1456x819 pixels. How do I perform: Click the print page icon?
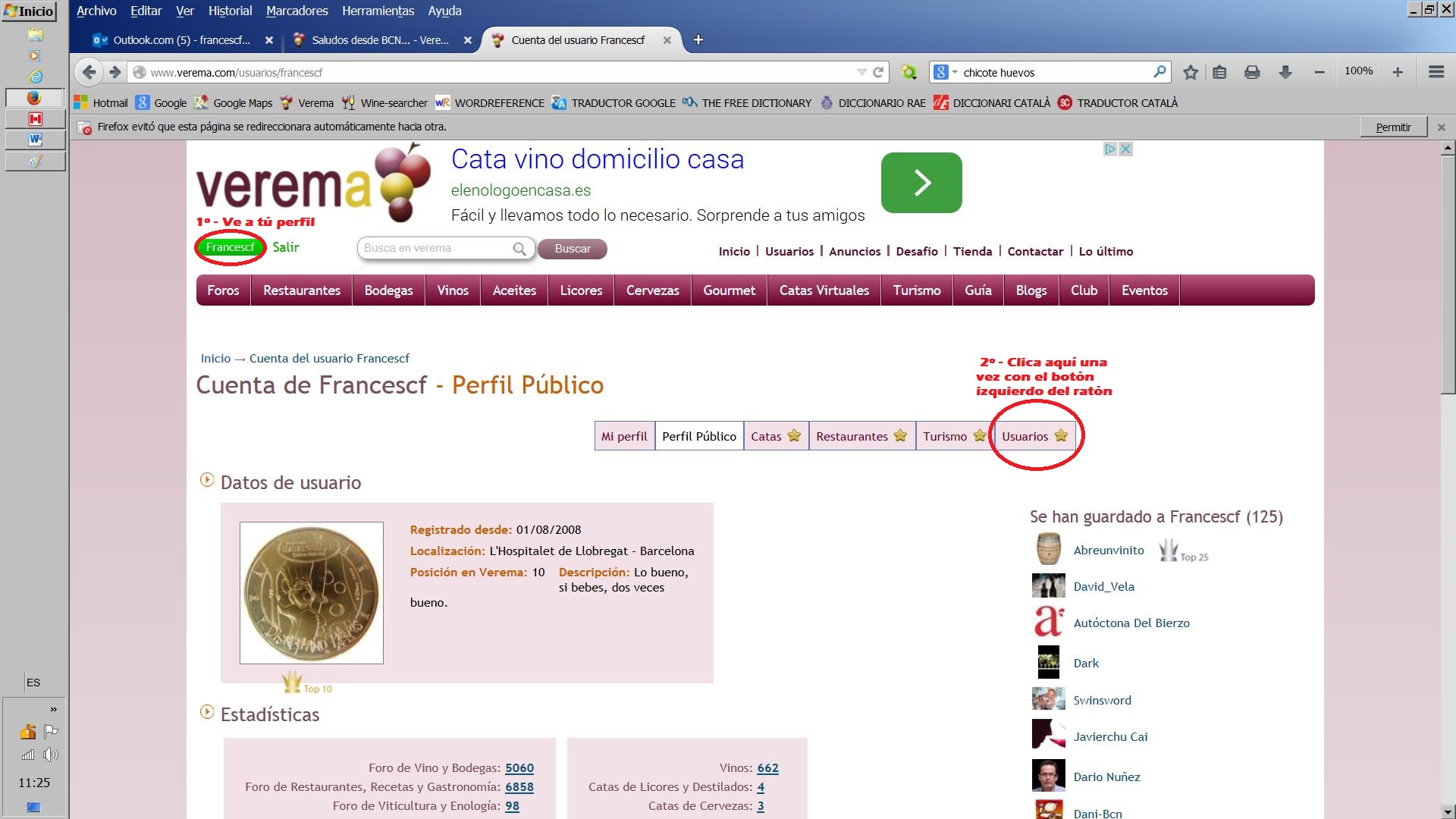coord(1252,72)
